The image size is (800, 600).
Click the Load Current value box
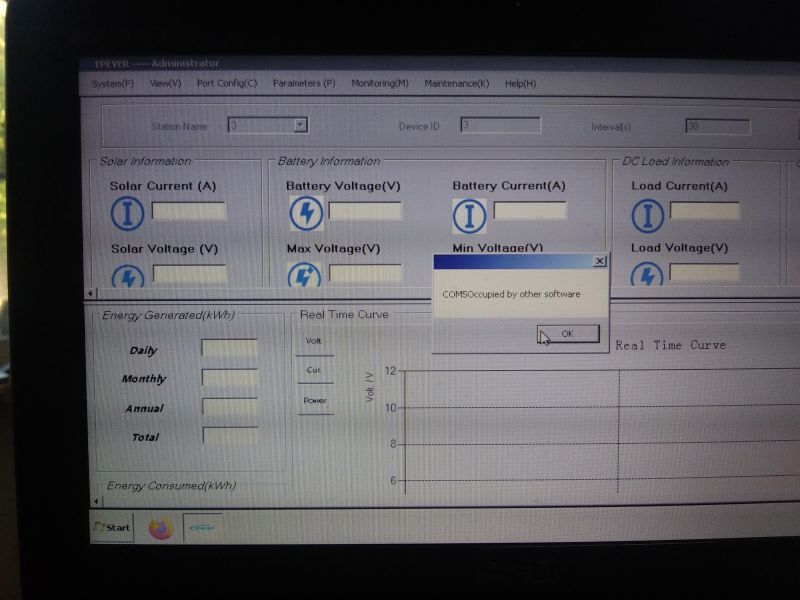(x=705, y=210)
